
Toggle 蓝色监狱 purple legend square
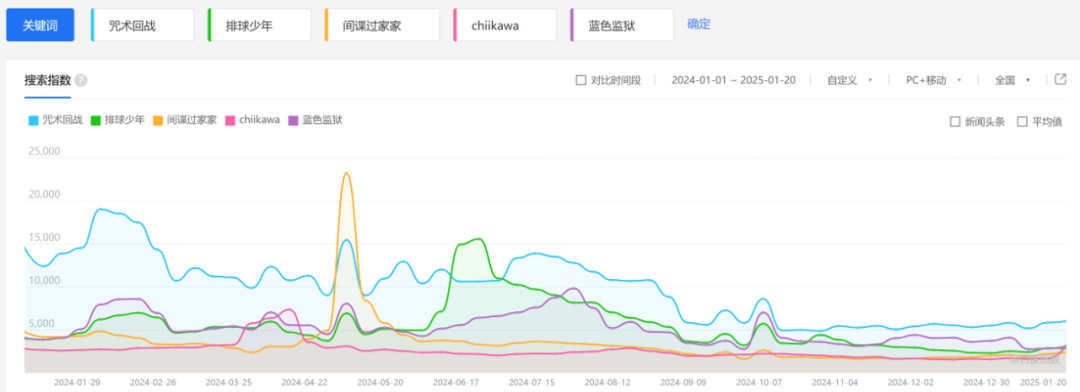click(x=293, y=121)
